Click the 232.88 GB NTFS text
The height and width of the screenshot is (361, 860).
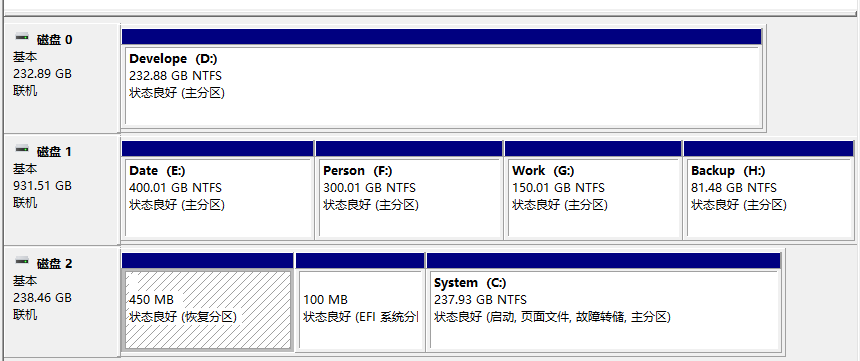(x=176, y=76)
